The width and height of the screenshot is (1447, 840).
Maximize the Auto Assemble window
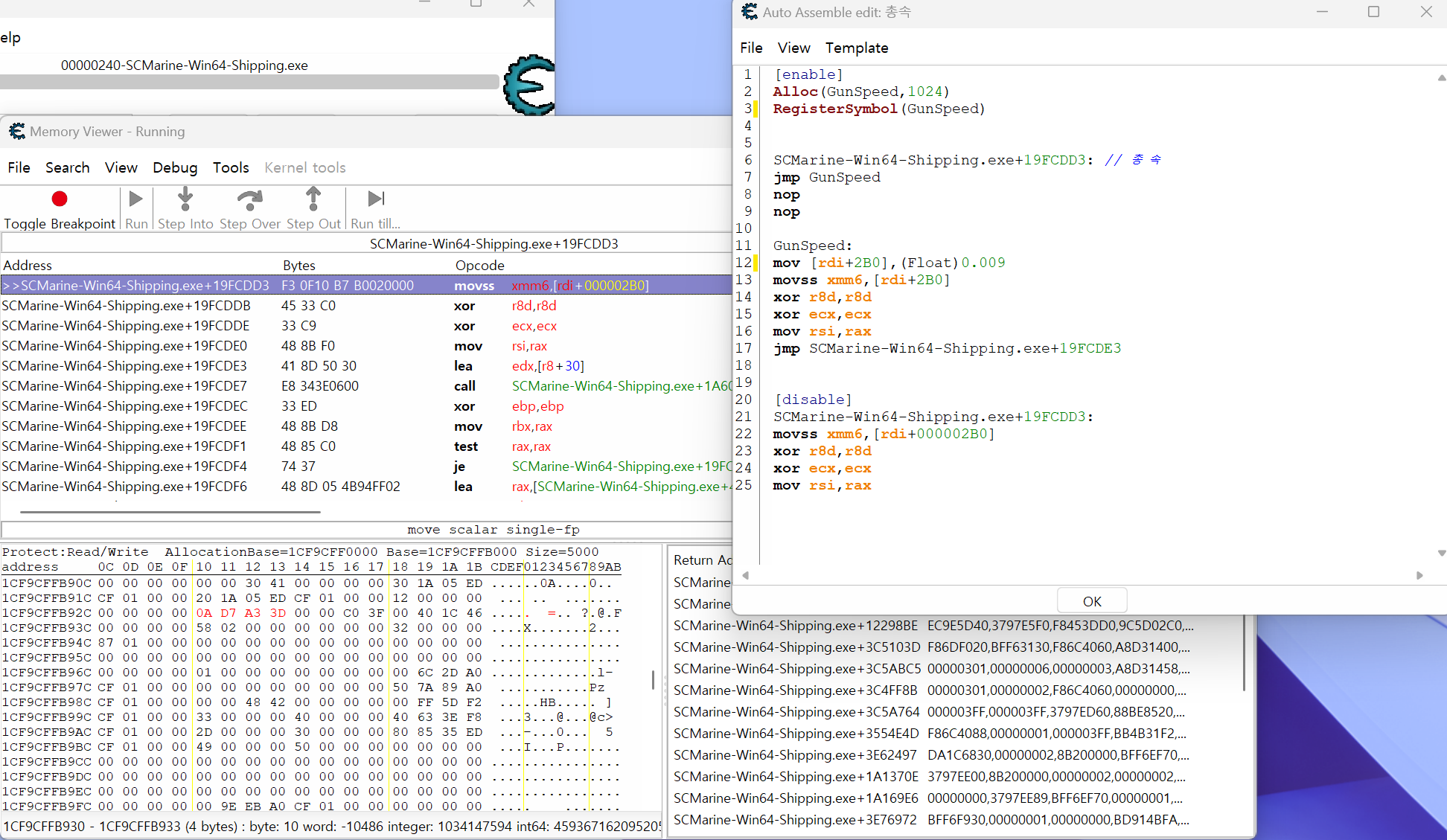pos(1374,12)
